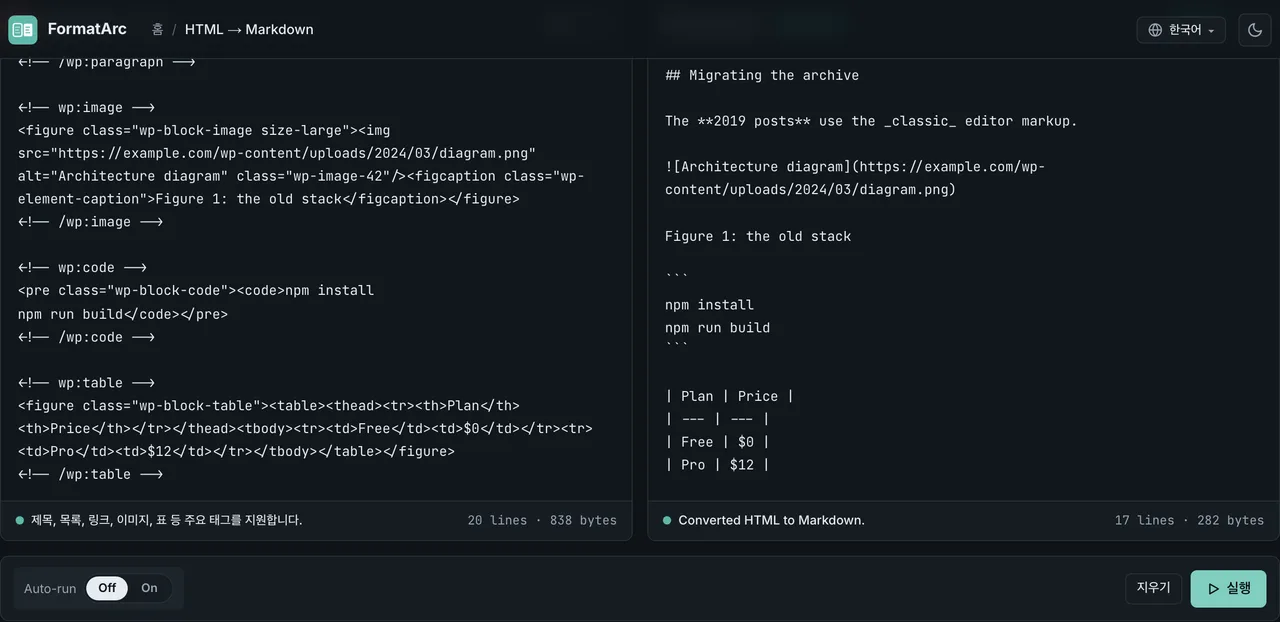Screen dimensions: 1280x622
Task: Click the 'npm run build</code></pre>' input line
Action: pos(123,314)
